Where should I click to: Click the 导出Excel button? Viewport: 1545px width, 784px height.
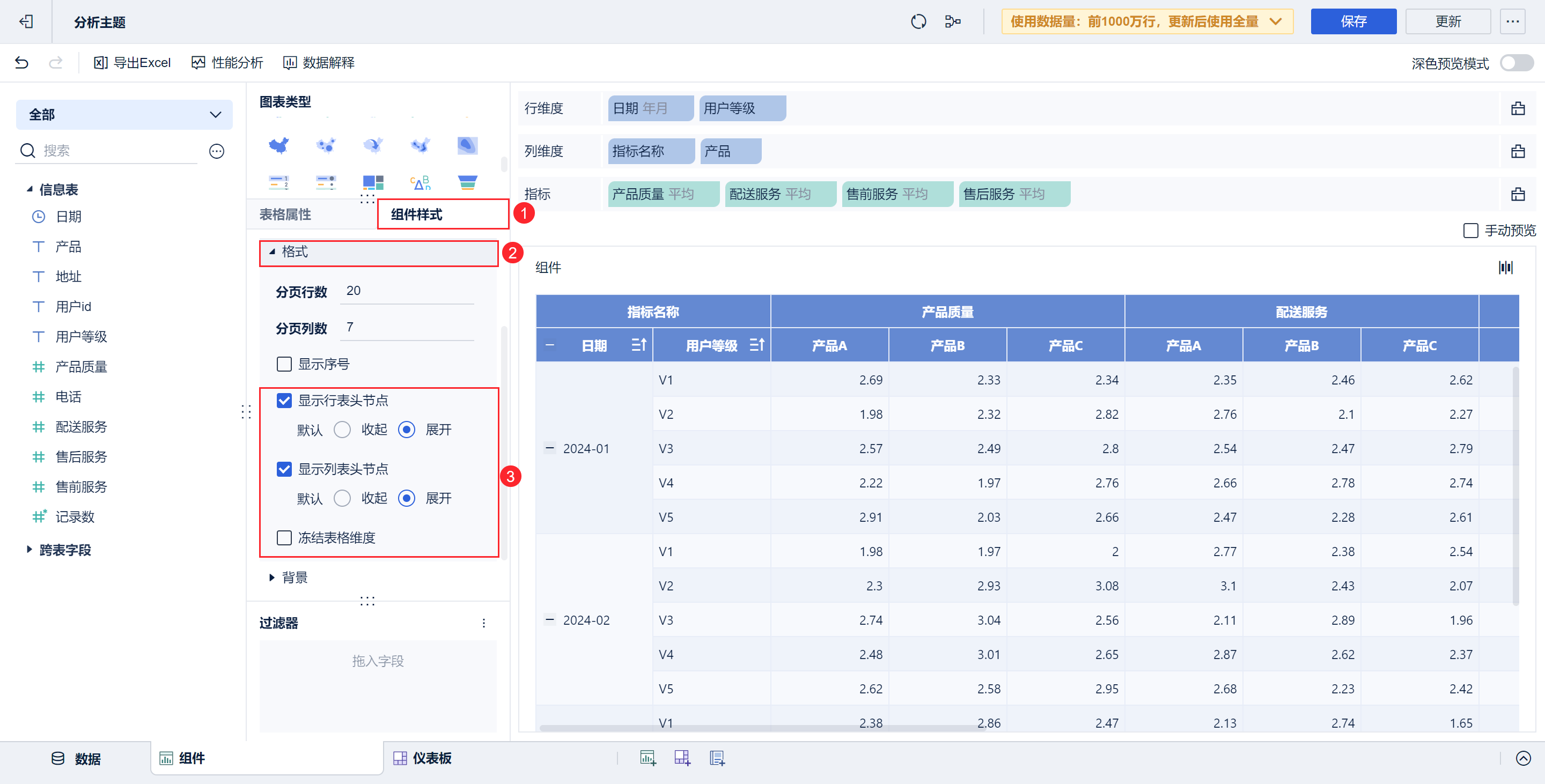click(x=133, y=62)
